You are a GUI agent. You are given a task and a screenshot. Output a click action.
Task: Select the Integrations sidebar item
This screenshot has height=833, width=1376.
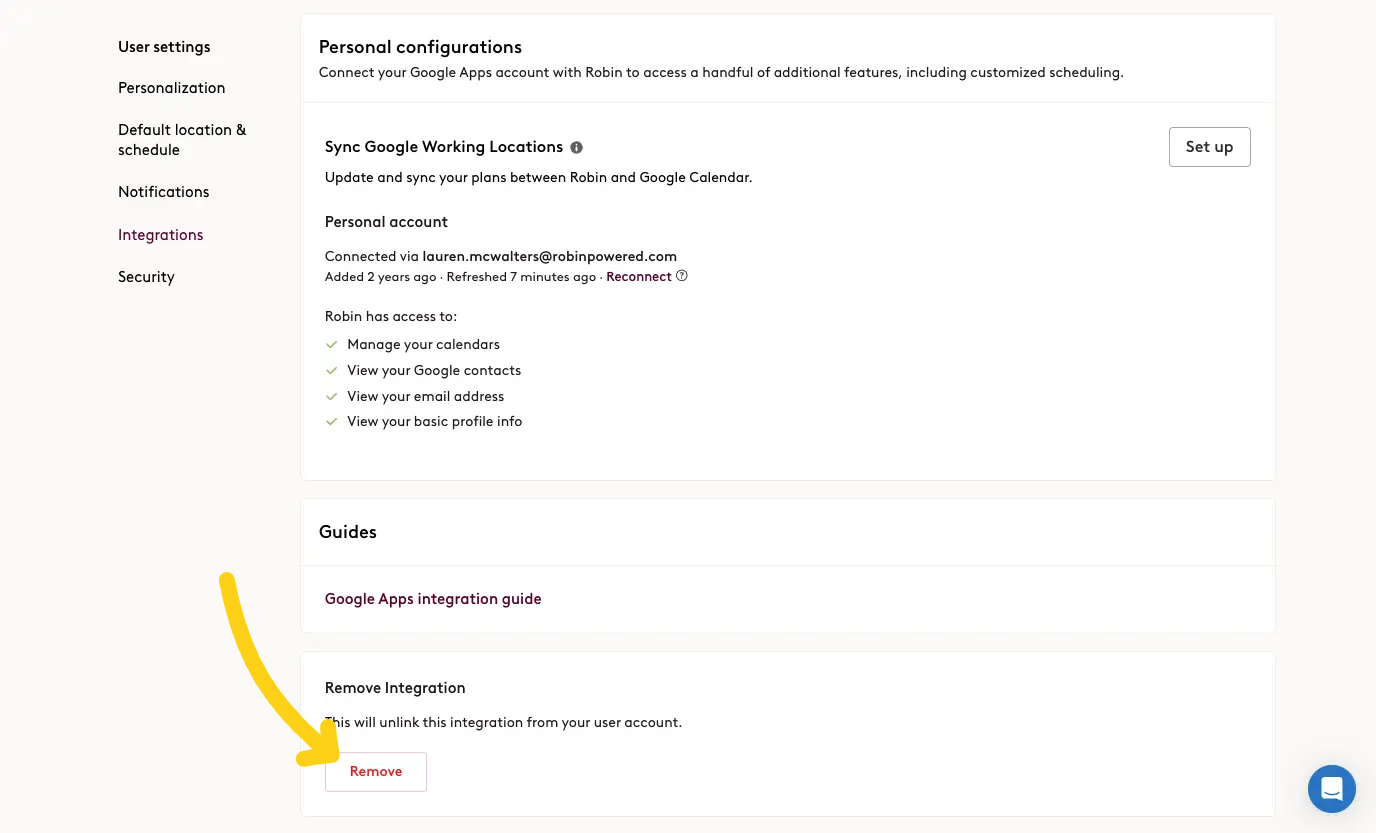pos(161,235)
